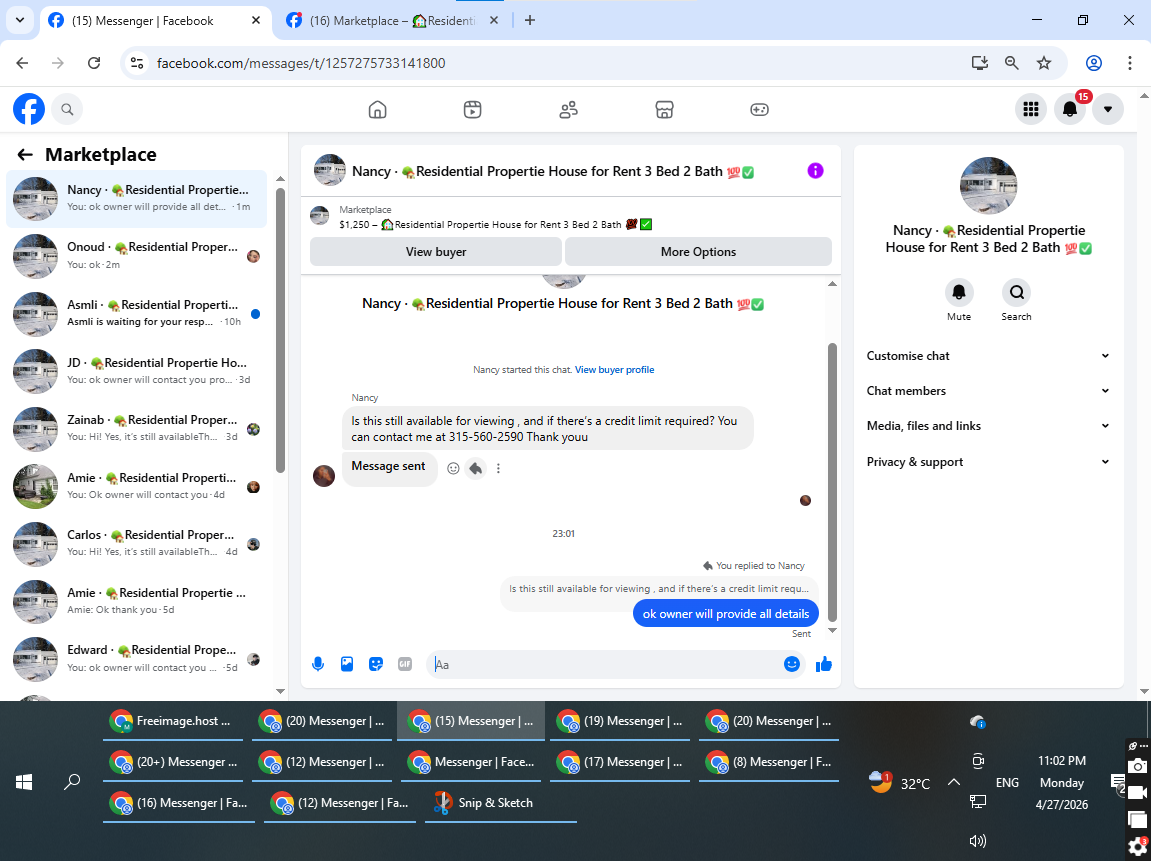Show hidden system tray icons chevron
Image resolution: width=1151 pixels, height=861 pixels.
954,782
